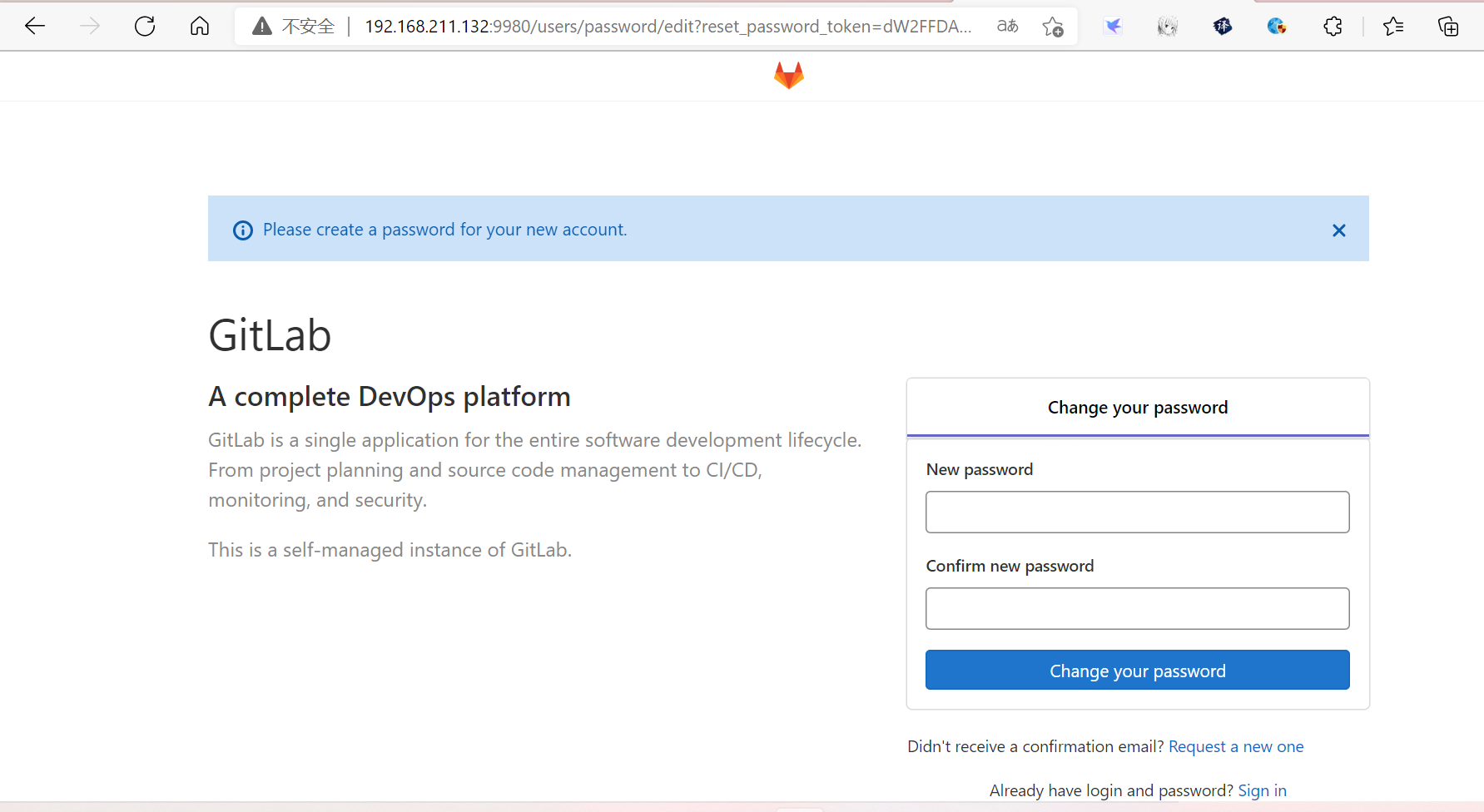
Task: Click the GitLab fox logo
Action: point(789,76)
